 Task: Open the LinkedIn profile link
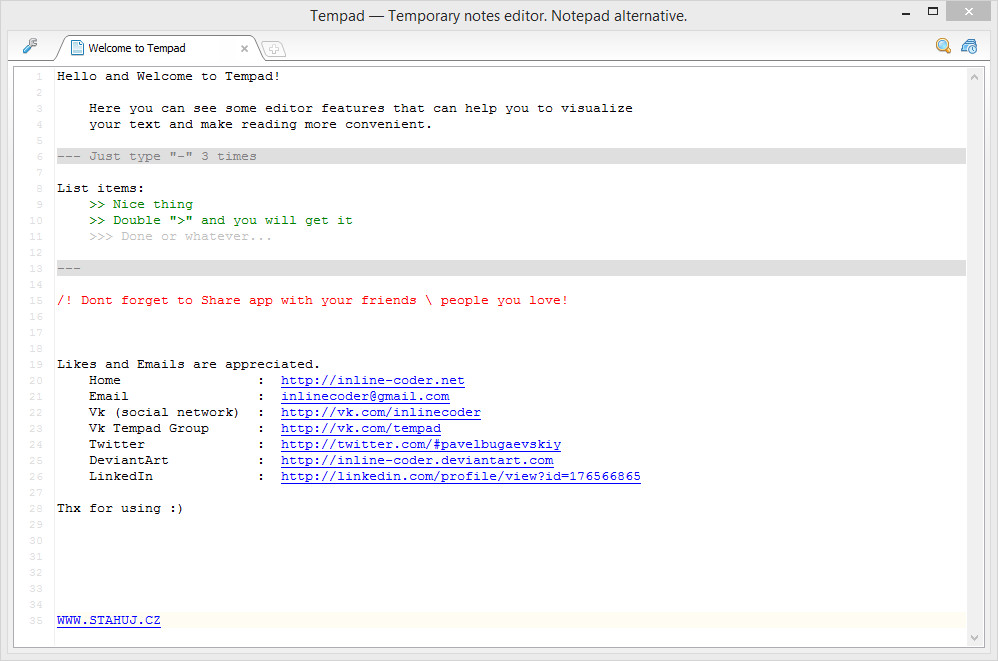click(x=461, y=476)
